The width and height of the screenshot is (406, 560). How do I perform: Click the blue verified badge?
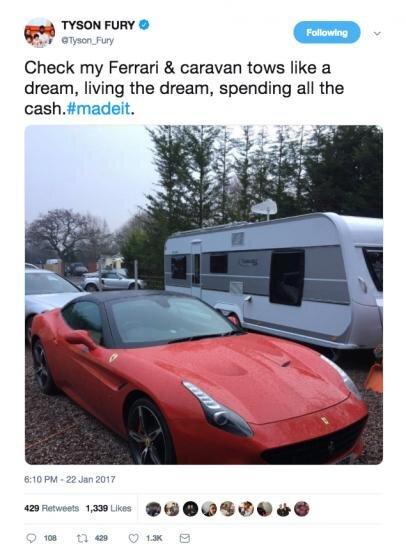(144, 25)
